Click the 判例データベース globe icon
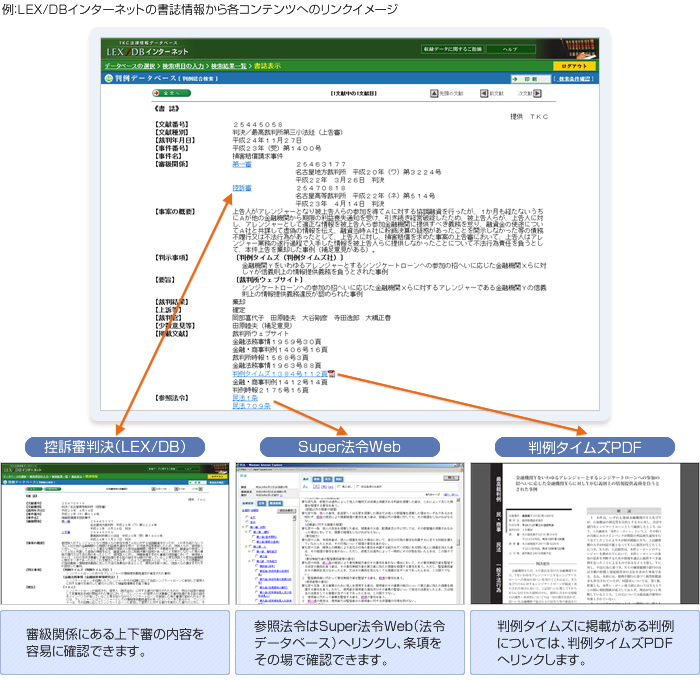This screenshot has width=700, height=680. [108, 78]
